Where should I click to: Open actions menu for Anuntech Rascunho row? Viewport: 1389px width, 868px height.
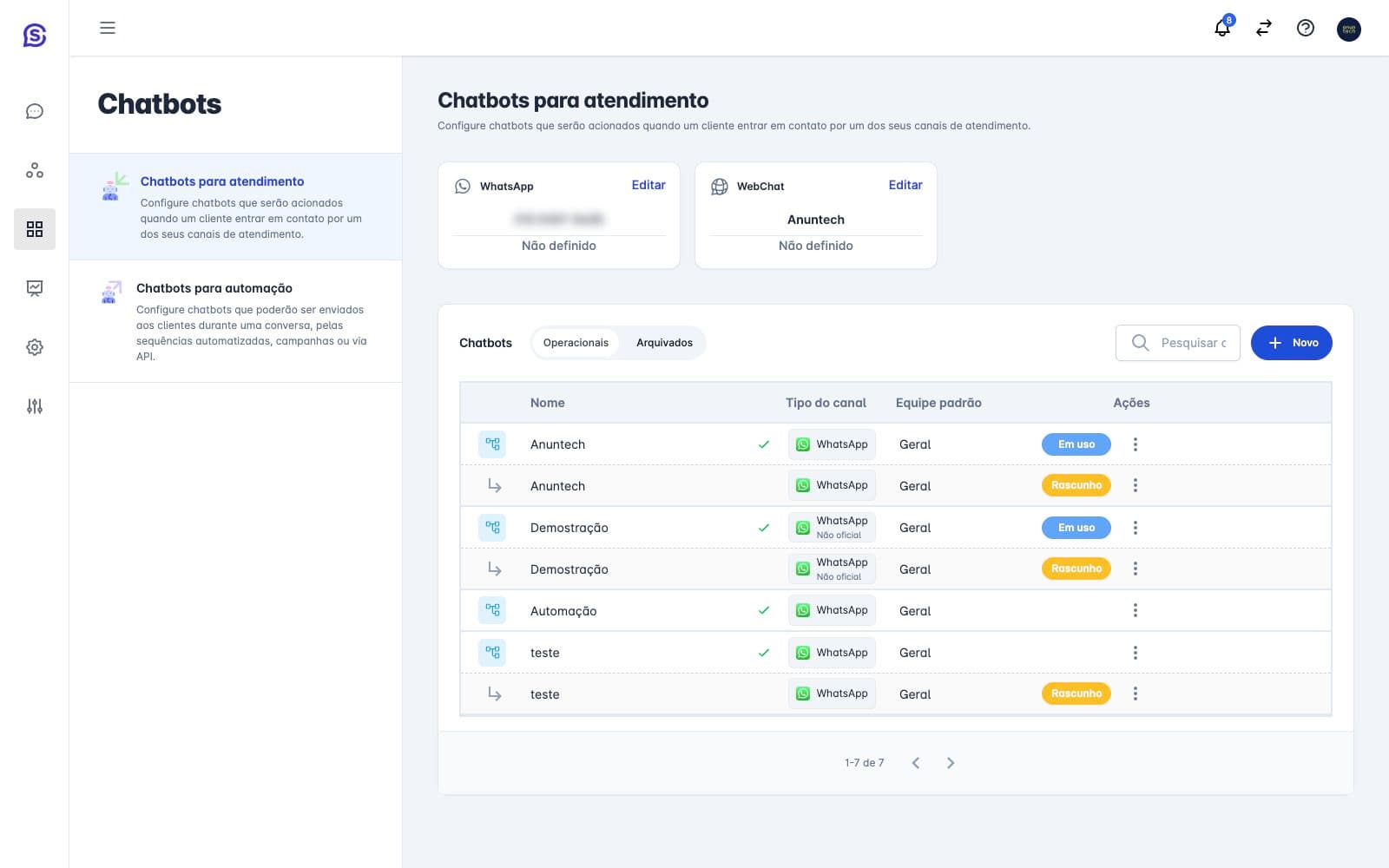tap(1135, 486)
